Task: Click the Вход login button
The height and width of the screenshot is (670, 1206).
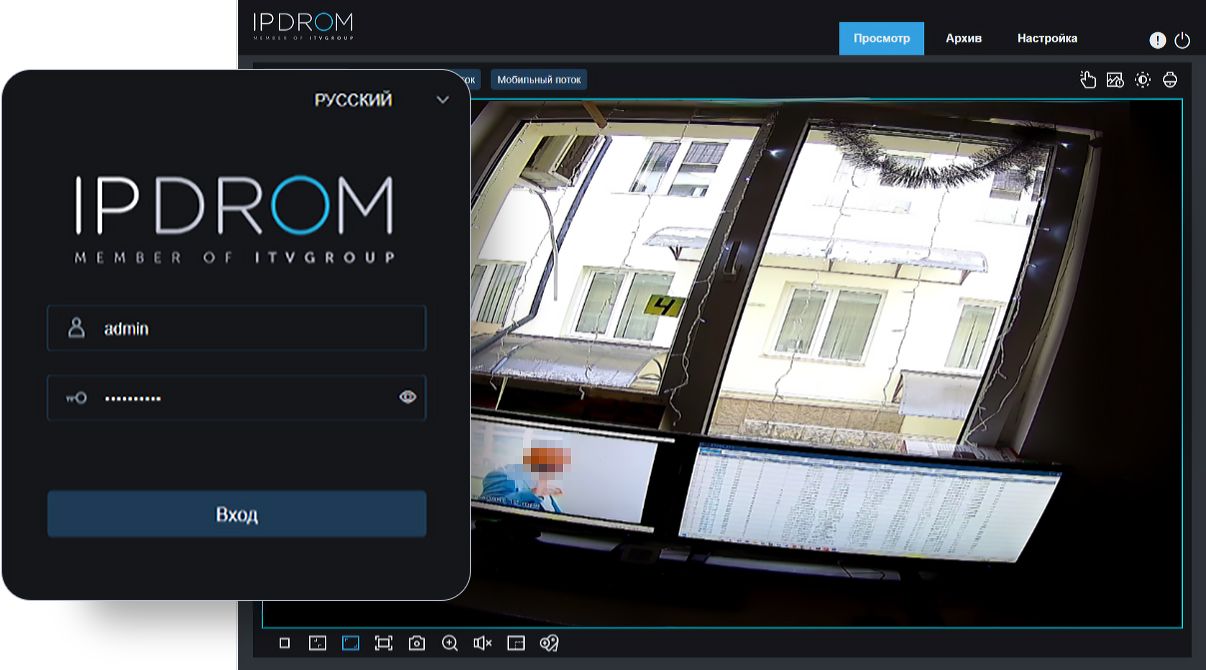Action: click(237, 514)
